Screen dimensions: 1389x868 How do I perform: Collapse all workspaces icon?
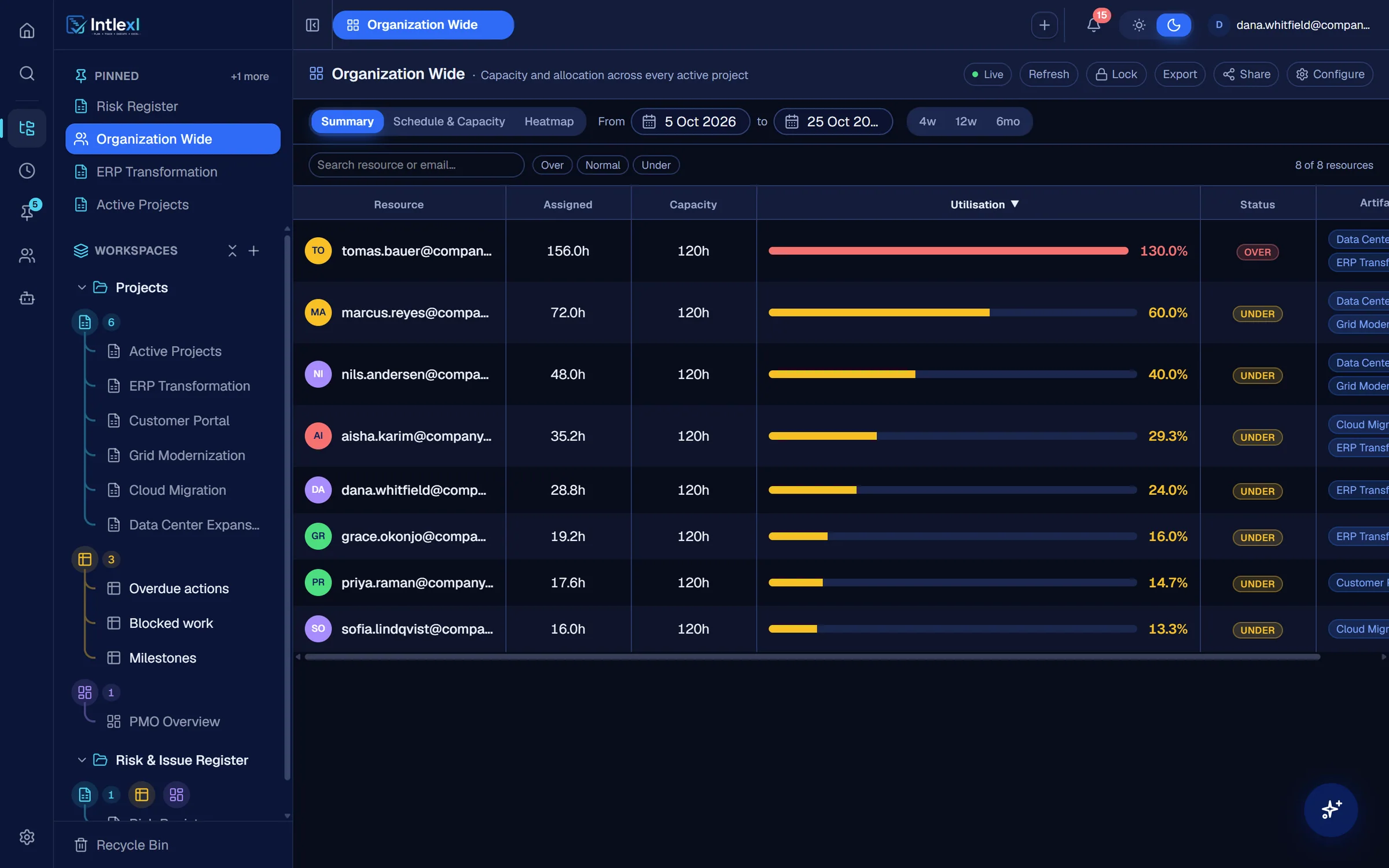232,251
